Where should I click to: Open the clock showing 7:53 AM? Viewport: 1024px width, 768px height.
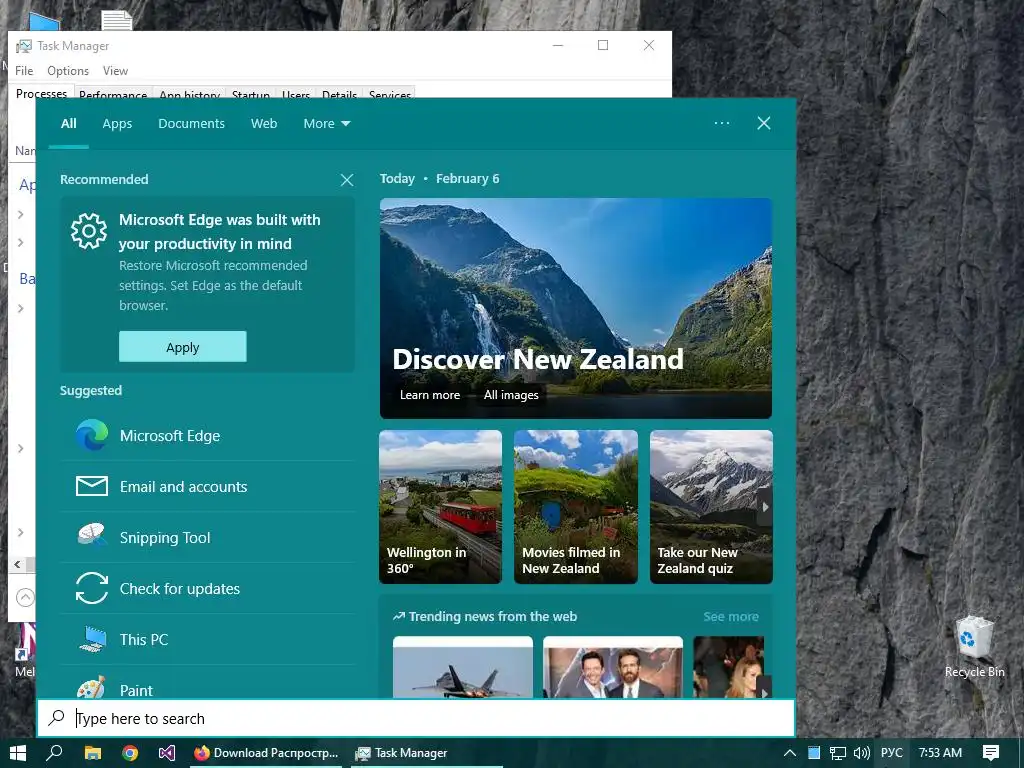(x=940, y=753)
